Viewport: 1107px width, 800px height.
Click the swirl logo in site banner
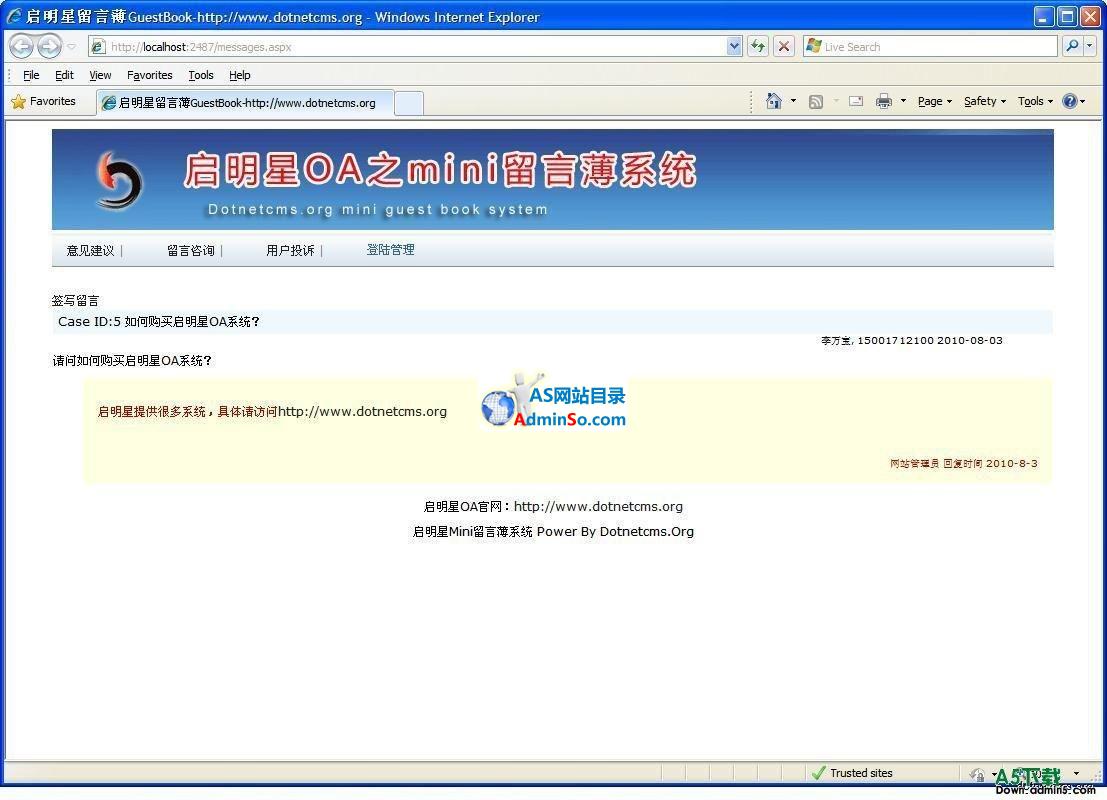pyautogui.click(x=119, y=180)
